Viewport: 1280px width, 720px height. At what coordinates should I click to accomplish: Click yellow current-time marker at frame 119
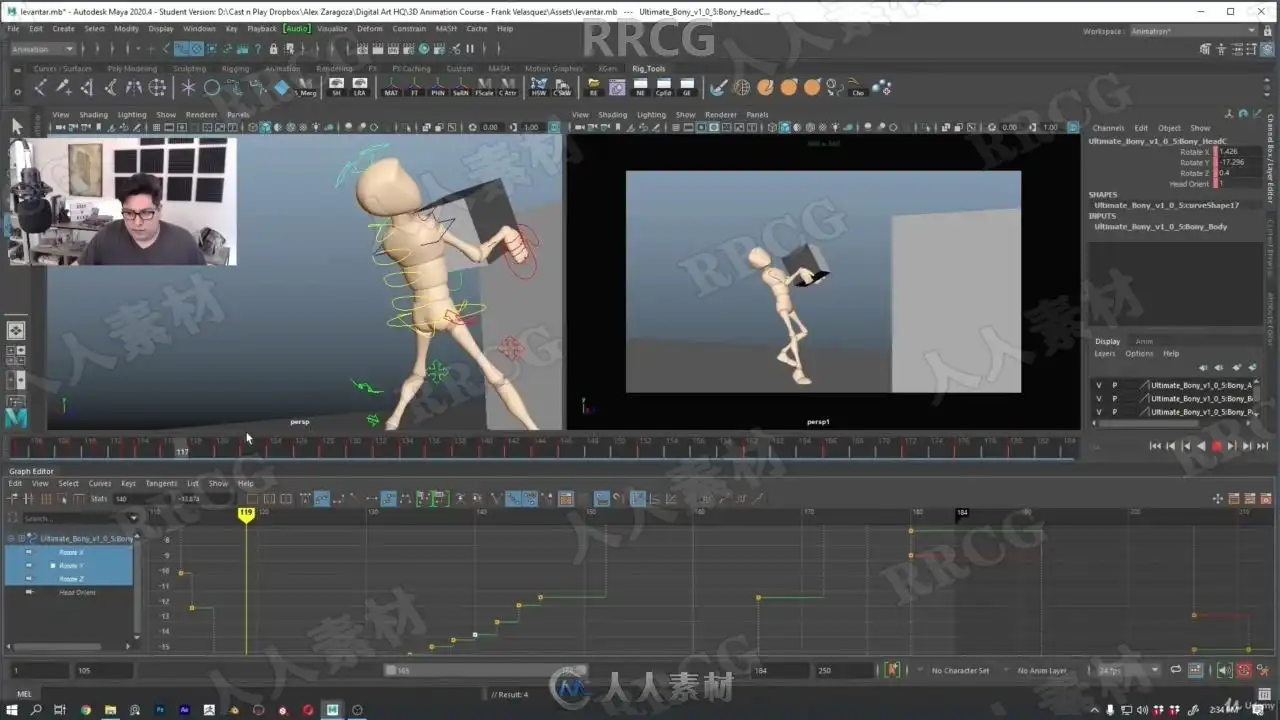pyautogui.click(x=246, y=514)
